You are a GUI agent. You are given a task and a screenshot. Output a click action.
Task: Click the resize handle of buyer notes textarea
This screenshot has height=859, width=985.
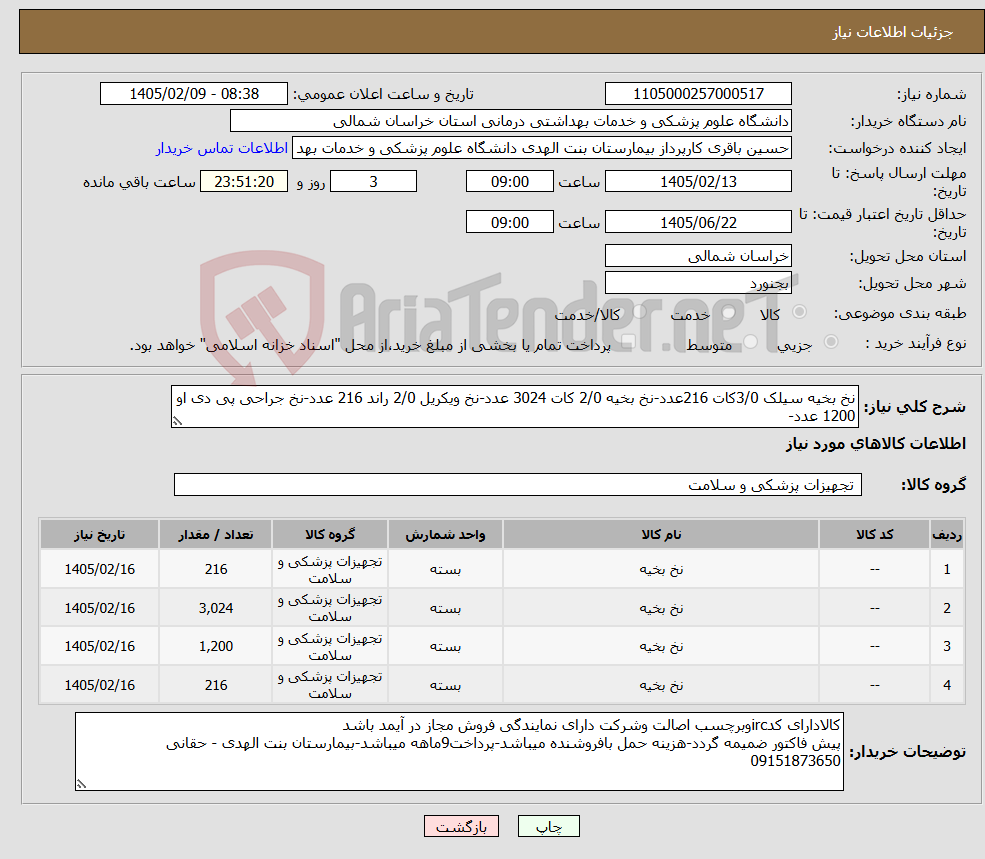click(82, 784)
